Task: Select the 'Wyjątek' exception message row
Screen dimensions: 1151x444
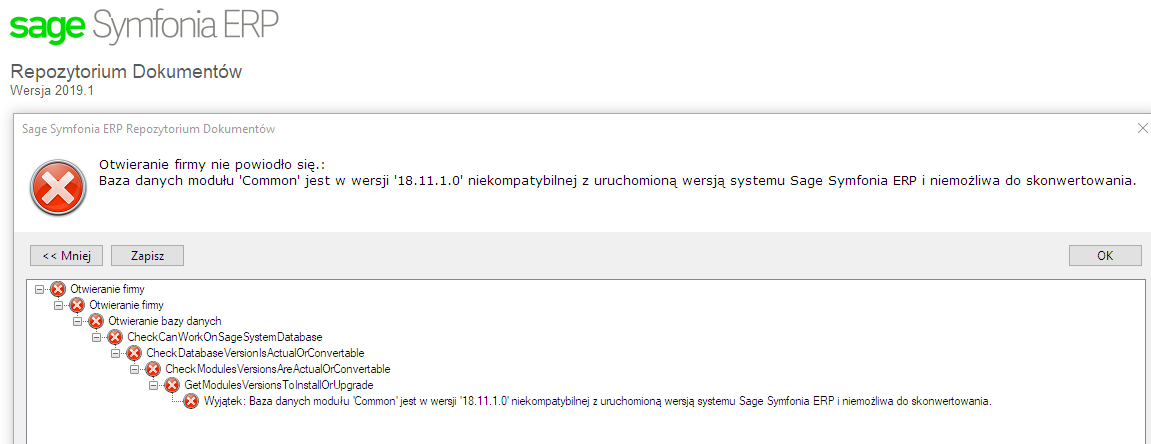Action: (598, 401)
